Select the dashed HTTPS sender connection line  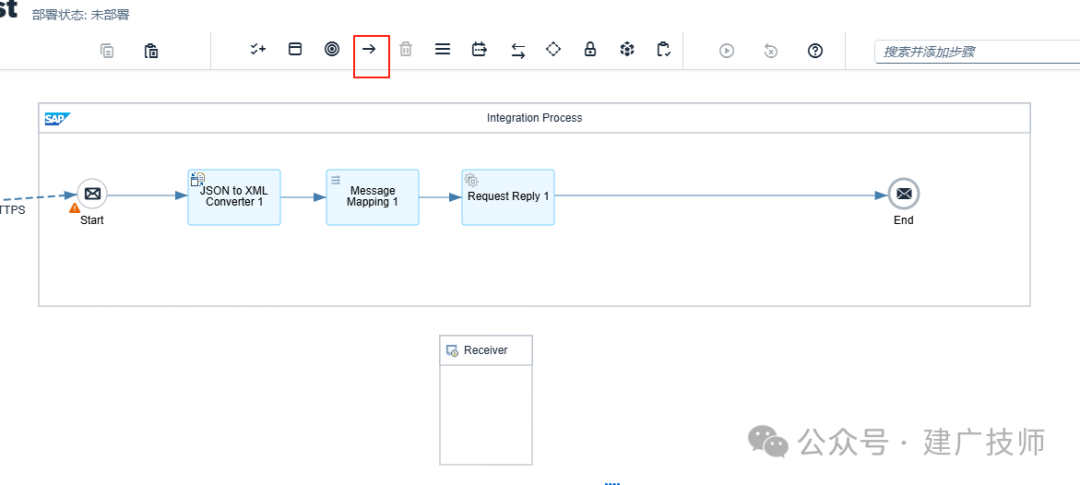[x=39, y=198]
